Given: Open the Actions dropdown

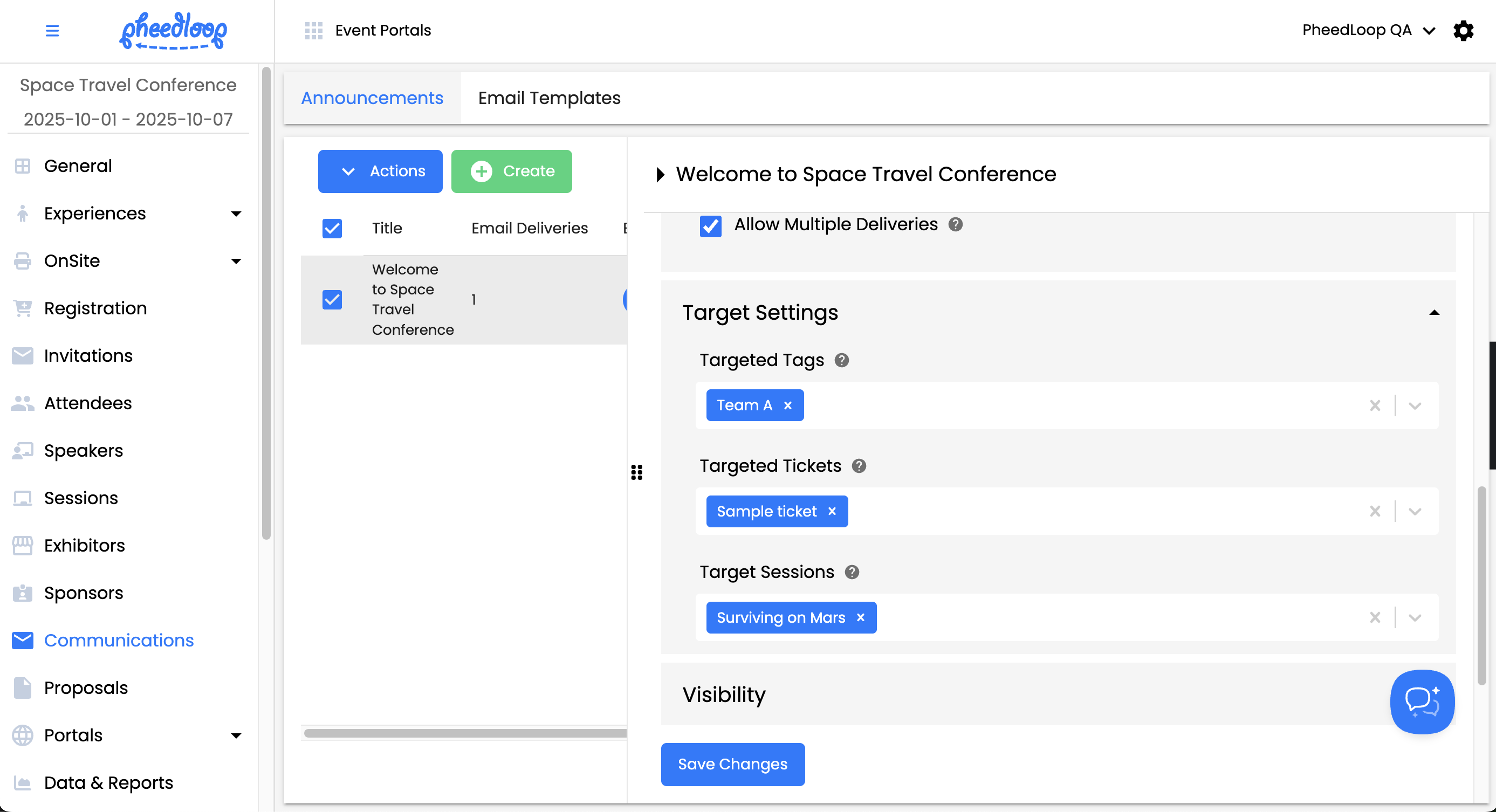Looking at the screenshot, I should [380, 171].
